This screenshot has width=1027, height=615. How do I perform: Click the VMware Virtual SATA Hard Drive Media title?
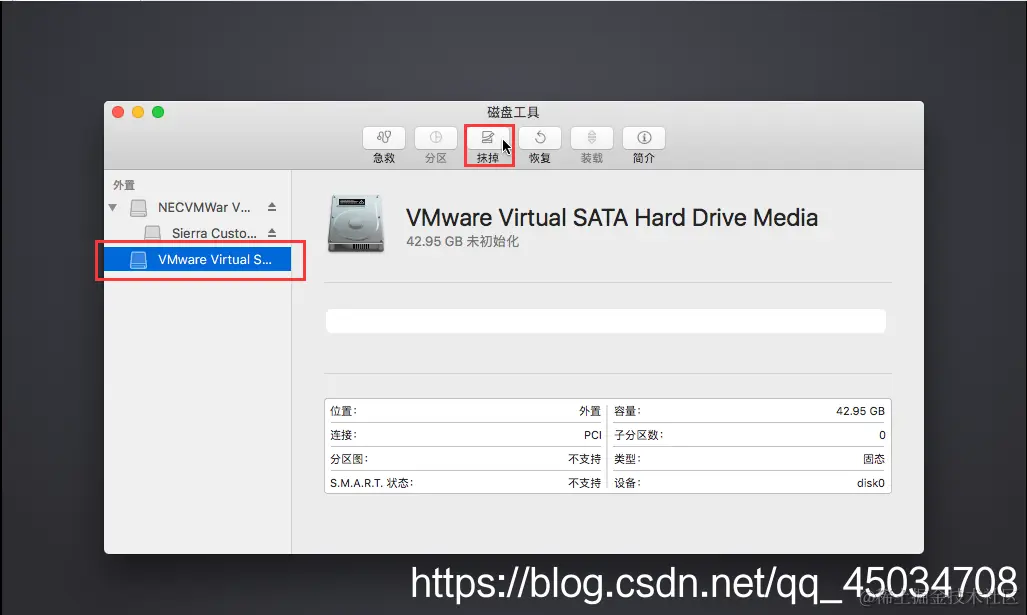click(612, 217)
